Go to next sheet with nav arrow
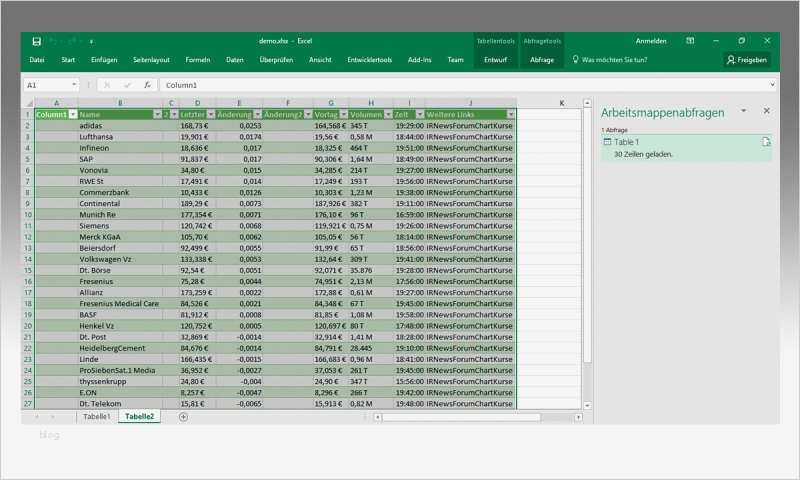 pyautogui.click(x=53, y=417)
